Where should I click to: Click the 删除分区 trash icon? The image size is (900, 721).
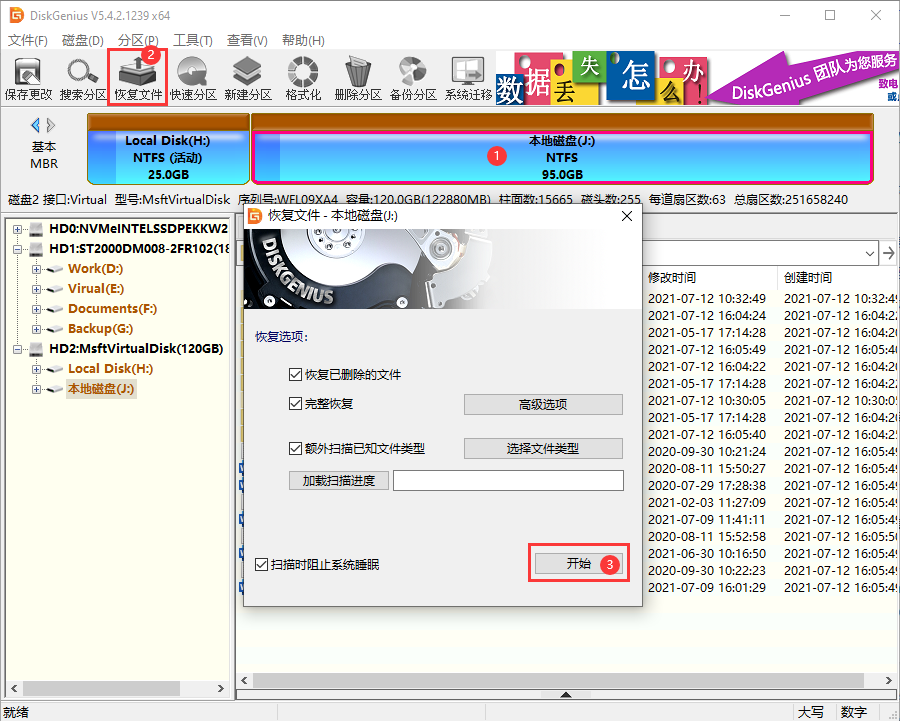pos(358,79)
